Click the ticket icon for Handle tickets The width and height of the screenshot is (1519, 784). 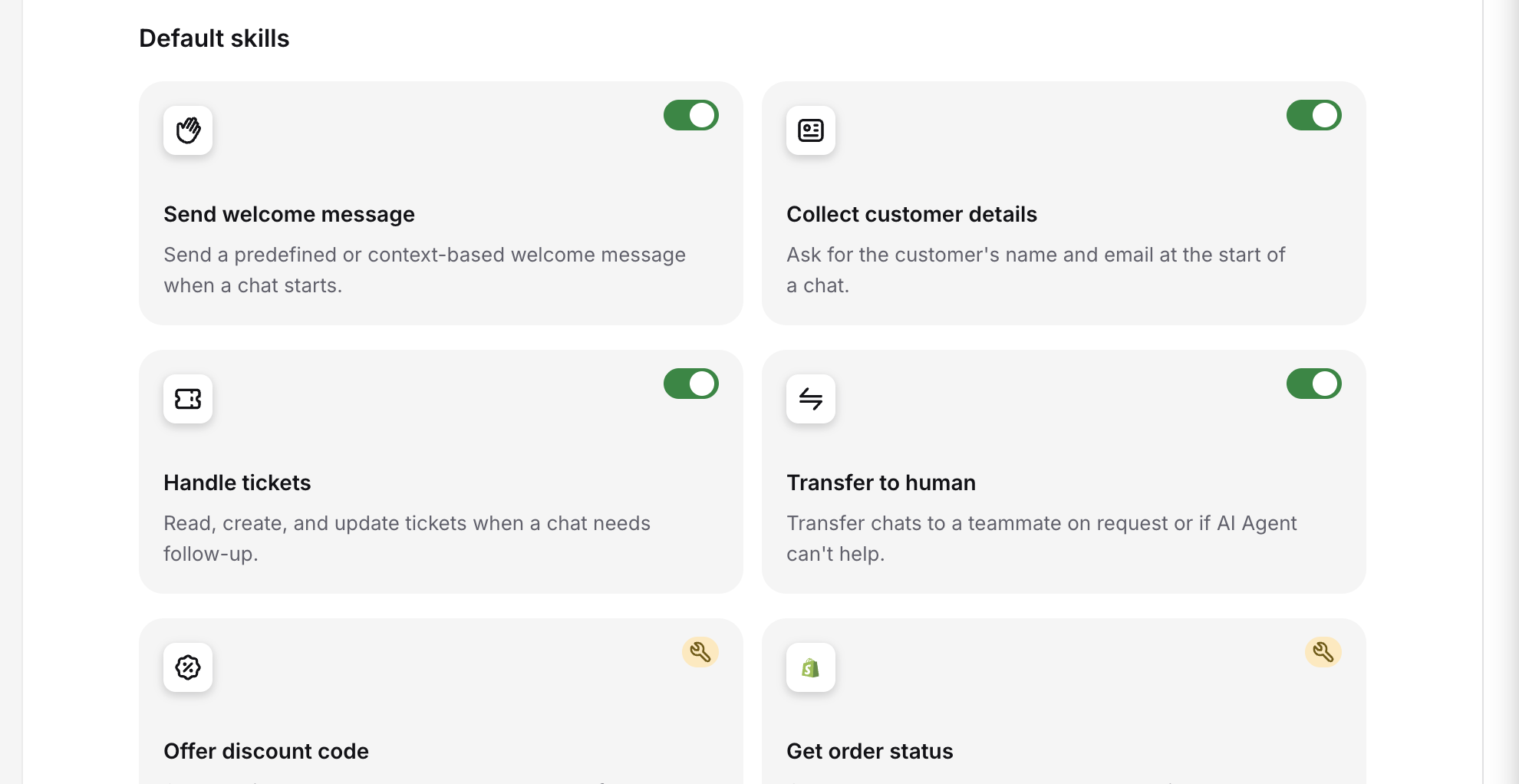click(x=188, y=399)
